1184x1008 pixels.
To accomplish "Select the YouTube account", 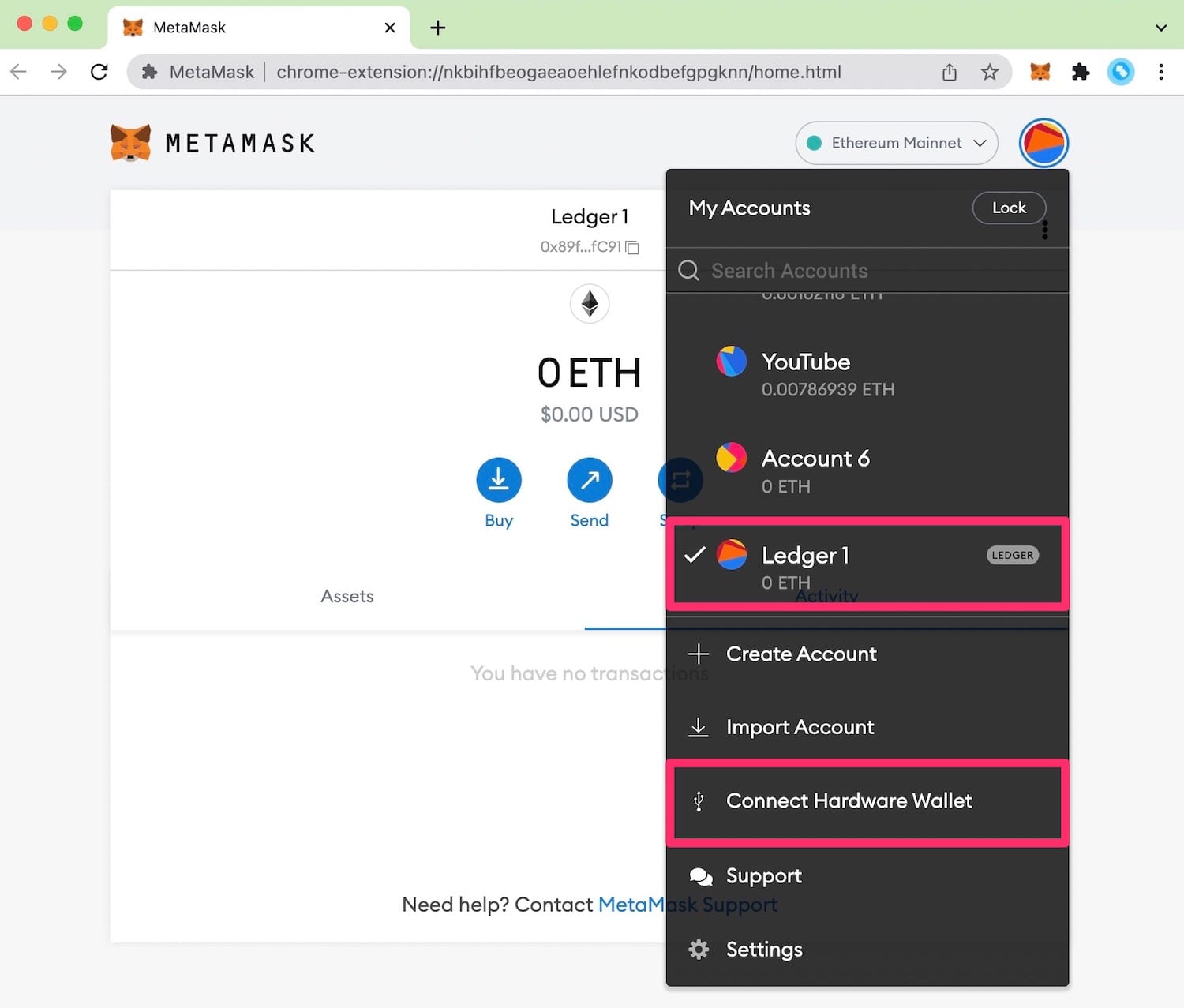I will (x=867, y=374).
